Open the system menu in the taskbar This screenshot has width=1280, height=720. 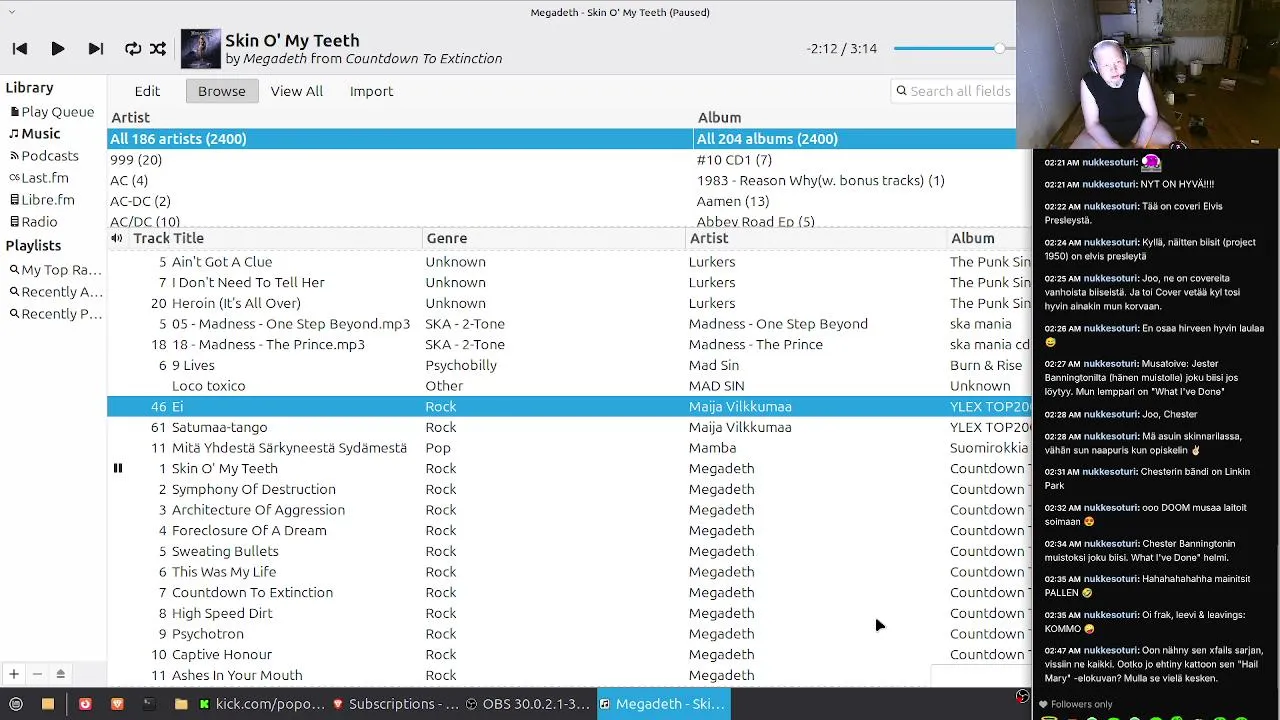coord(16,704)
